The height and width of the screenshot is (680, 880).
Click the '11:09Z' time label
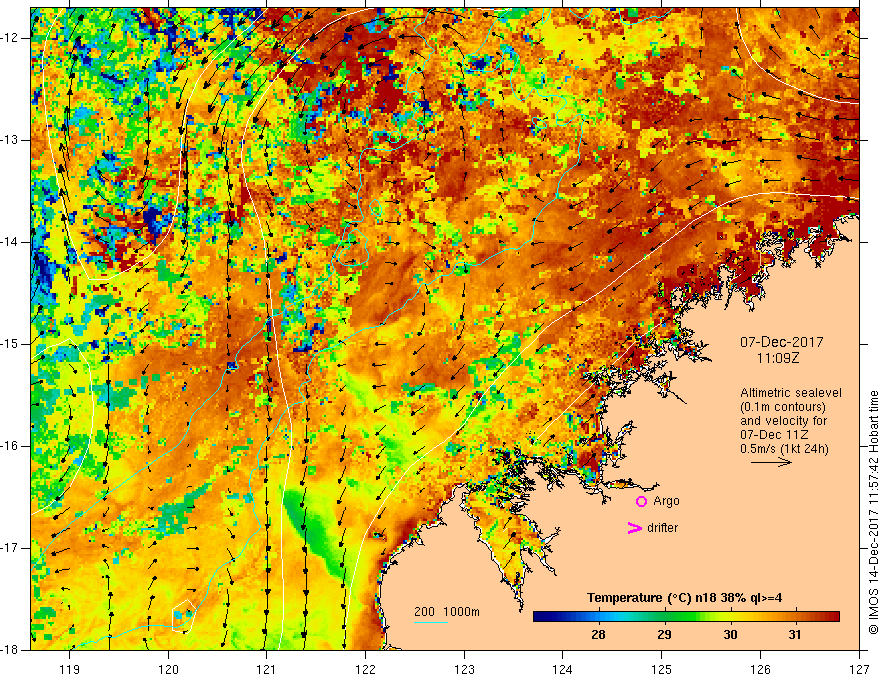point(777,358)
